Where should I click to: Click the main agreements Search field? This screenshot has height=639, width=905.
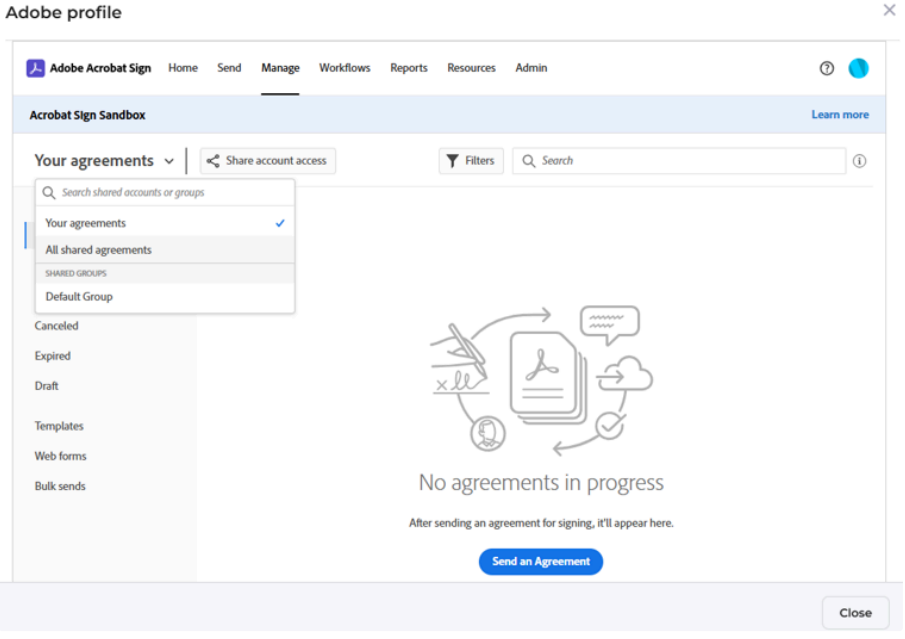pyautogui.click(x=679, y=161)
